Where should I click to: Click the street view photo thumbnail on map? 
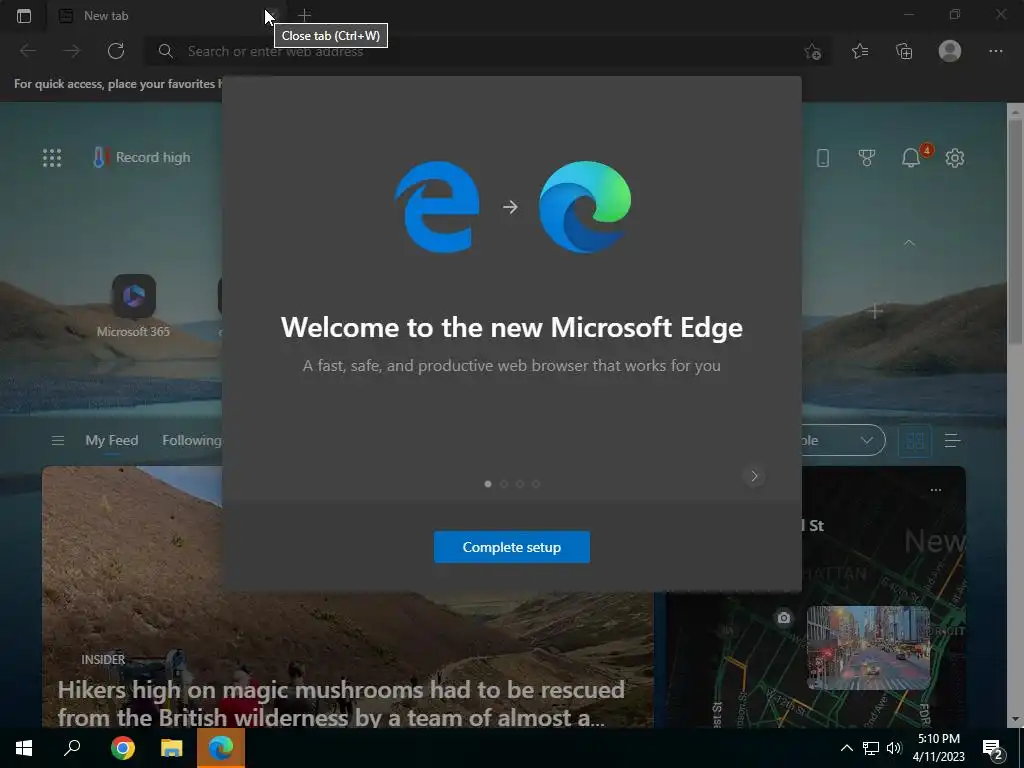click(x=869, y=647)
